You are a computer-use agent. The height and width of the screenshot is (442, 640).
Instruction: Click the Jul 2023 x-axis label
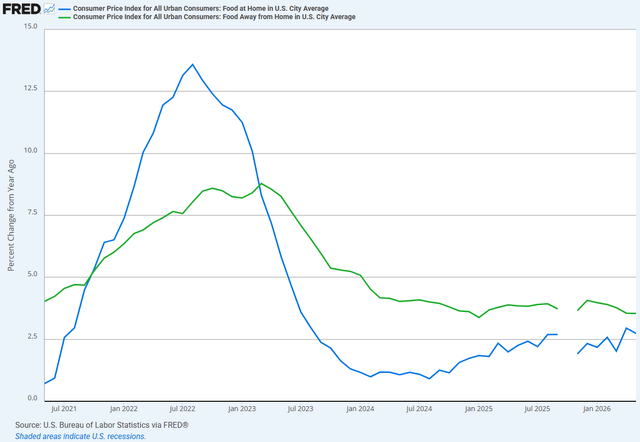[x=300, y=409]
